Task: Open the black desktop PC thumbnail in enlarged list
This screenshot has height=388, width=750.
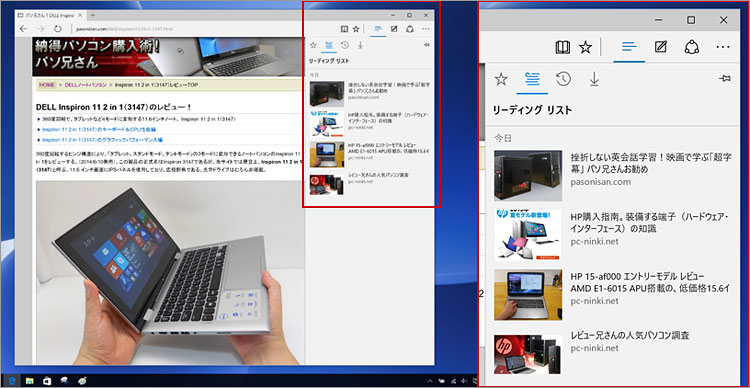Action: (x=528, y=175)
